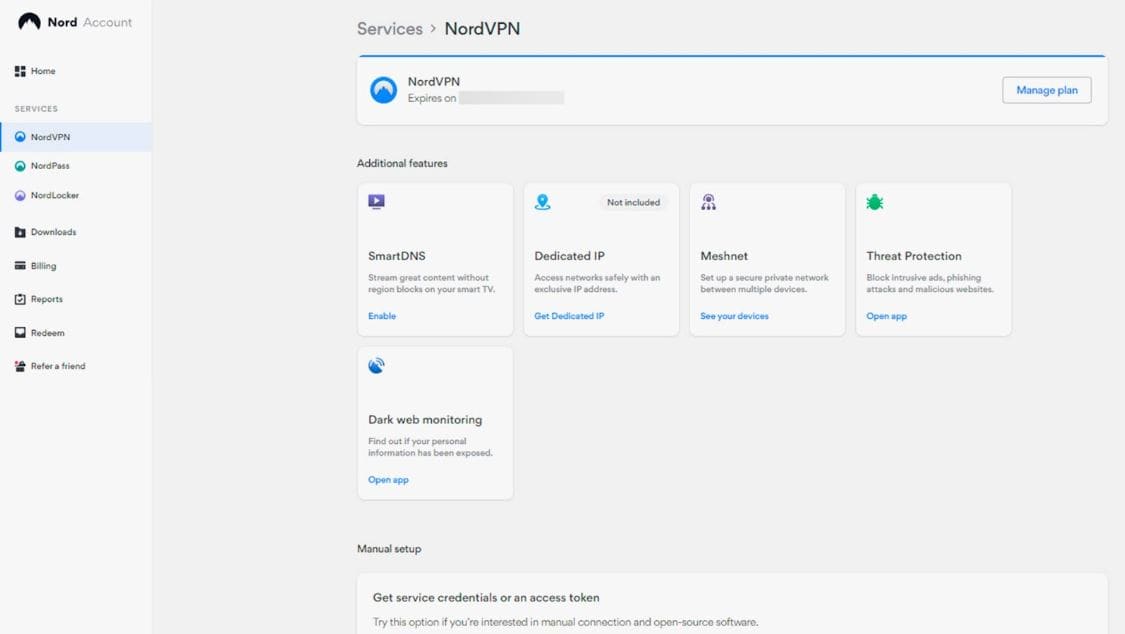The height and width of the screenshot is (634, 1125).
Task: Go to Downloads in the sidebar
Action: point(53,232)
